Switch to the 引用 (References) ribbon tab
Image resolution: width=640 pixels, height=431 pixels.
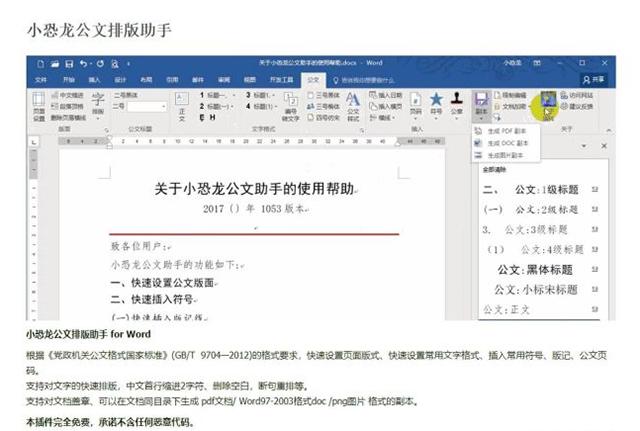(x=172, y=80)
